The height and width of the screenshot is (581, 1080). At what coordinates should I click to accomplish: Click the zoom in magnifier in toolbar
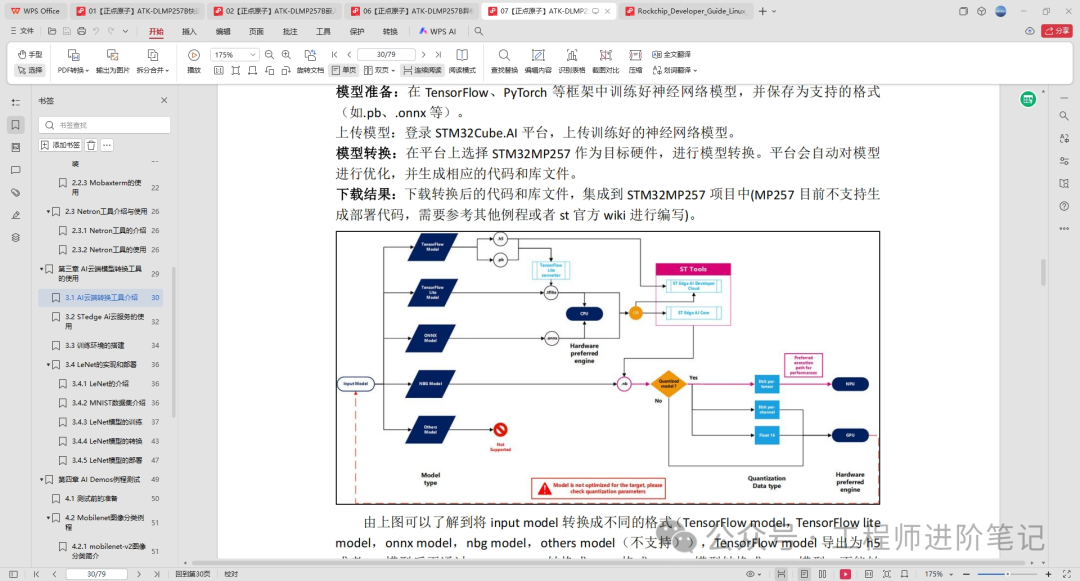pos(287,54)
